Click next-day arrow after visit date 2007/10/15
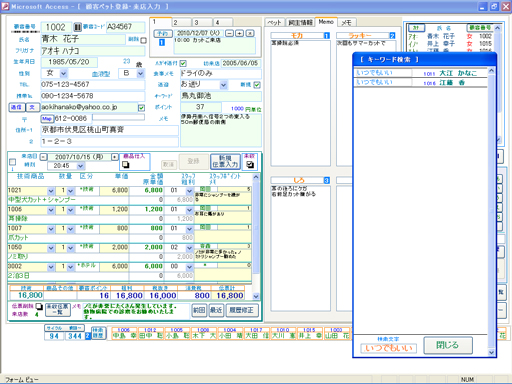The width and height of the screenshot is (512, 384). [114, 157]
